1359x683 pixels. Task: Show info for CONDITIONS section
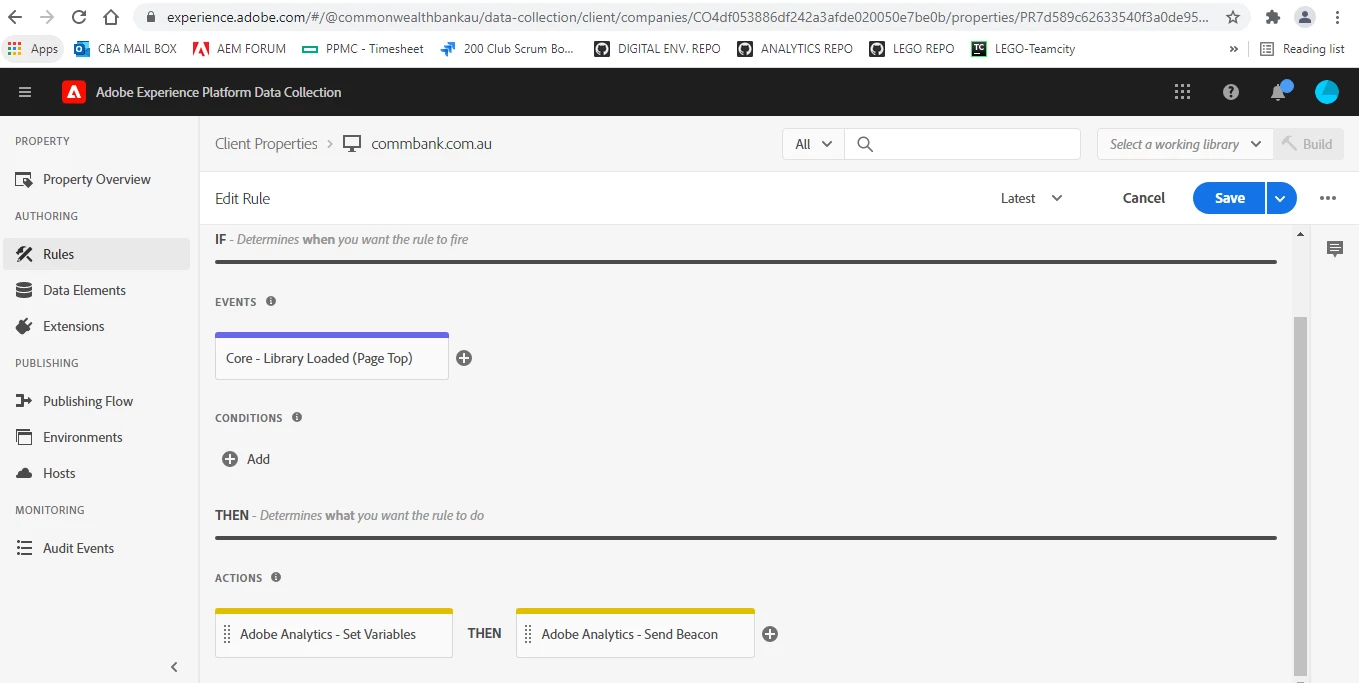pyautogui.click(x=297, y=417)
